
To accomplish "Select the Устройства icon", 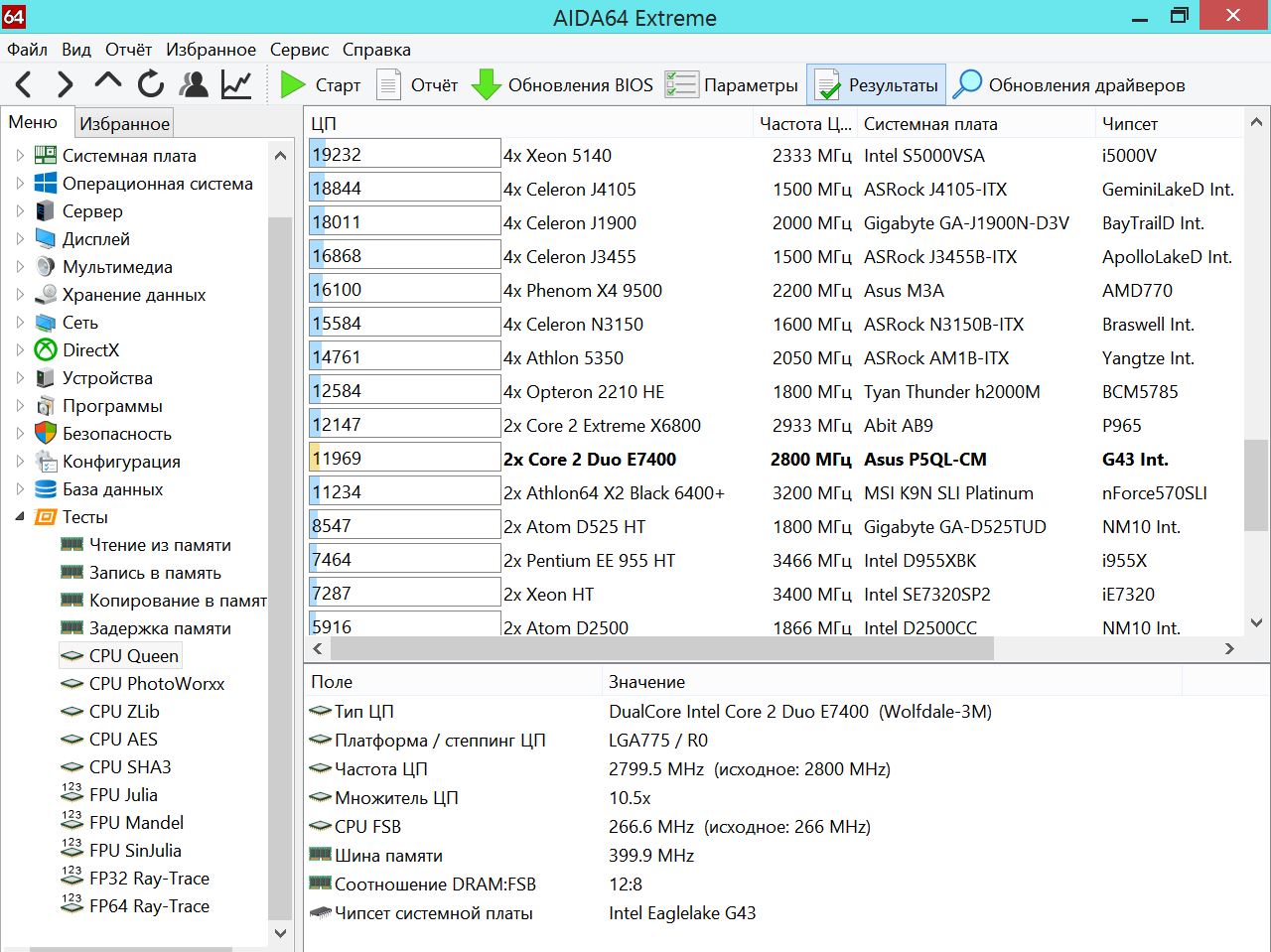I will click(x=46, y=377).
